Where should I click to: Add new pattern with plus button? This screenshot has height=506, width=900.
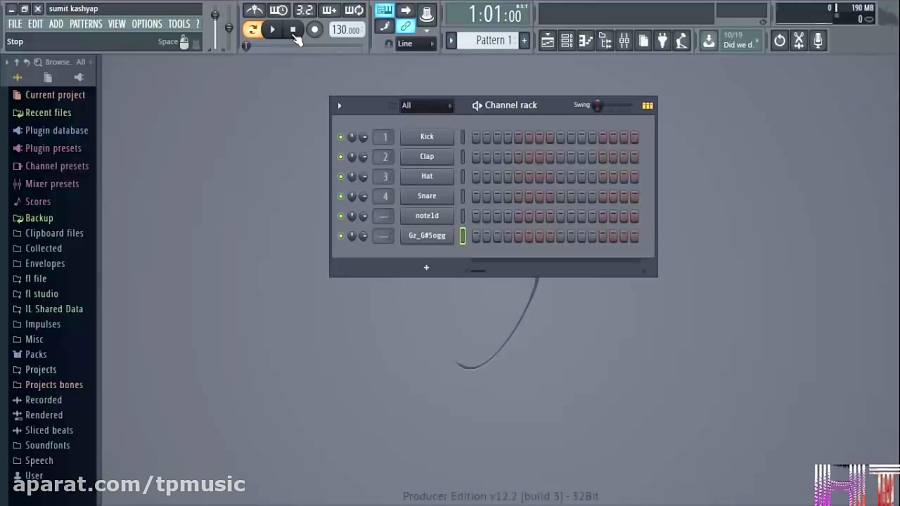[x=524, y=40]
